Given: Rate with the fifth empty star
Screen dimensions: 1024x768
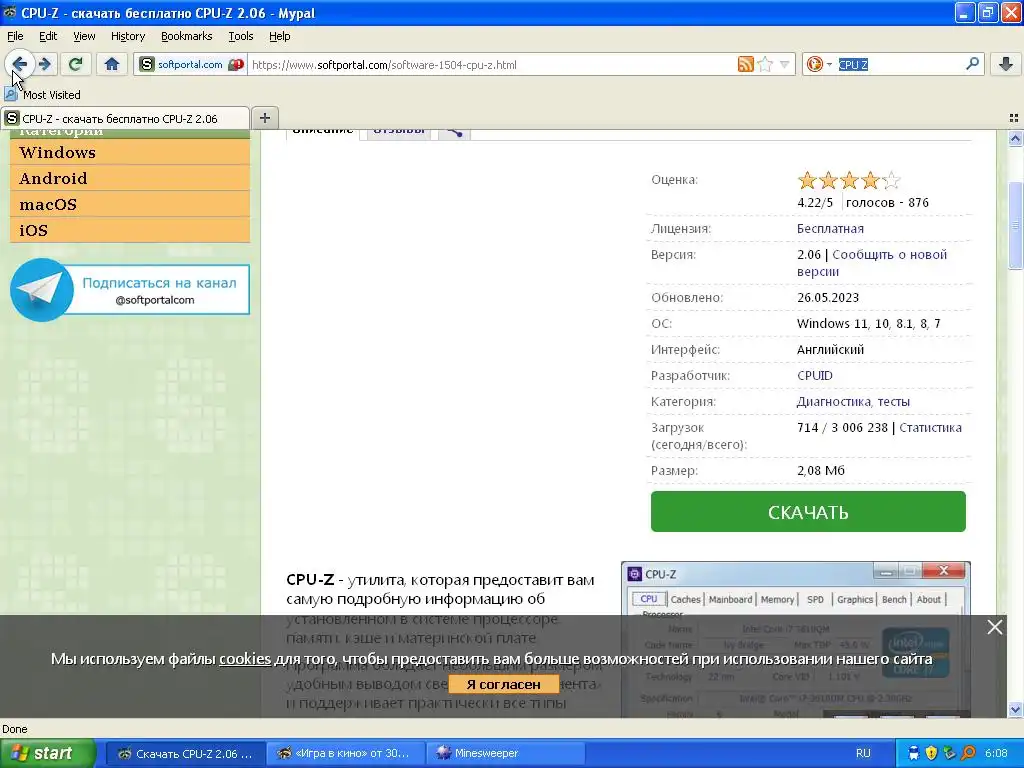Looking at the screenshot, I should point(891,180).
